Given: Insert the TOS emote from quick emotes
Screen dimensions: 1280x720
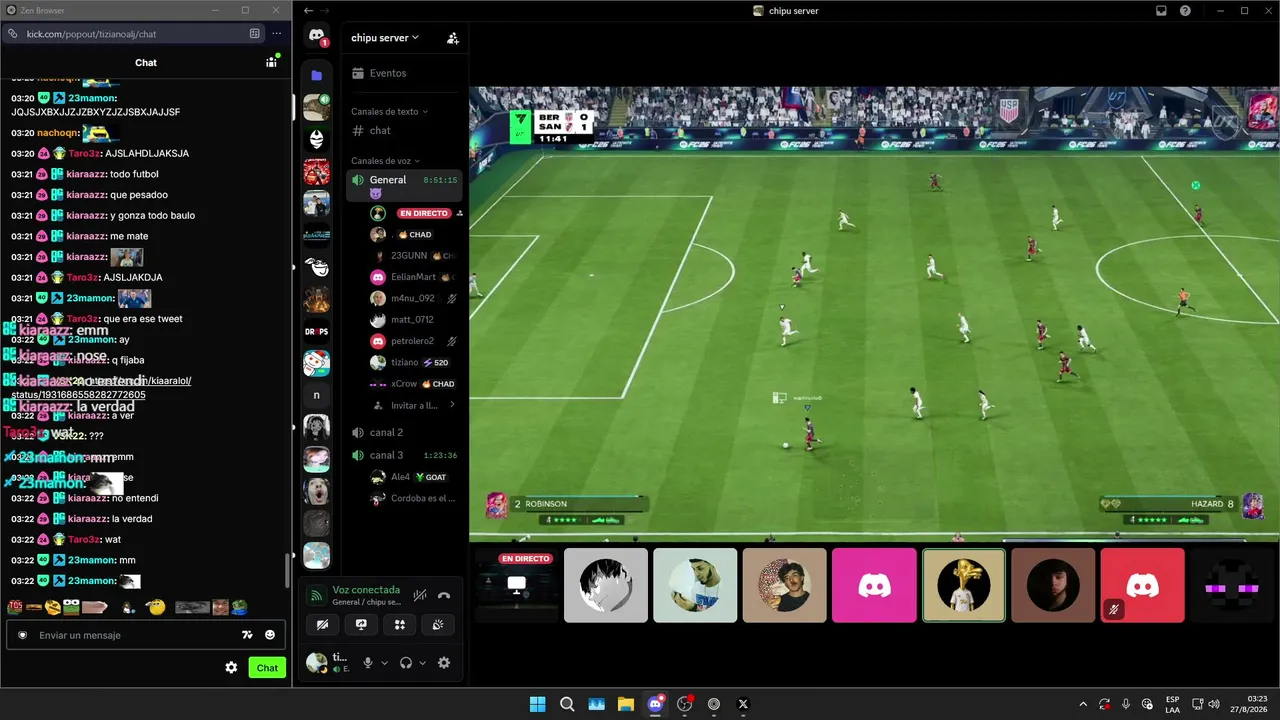Looking at the screenshot, I should point(15,607).
